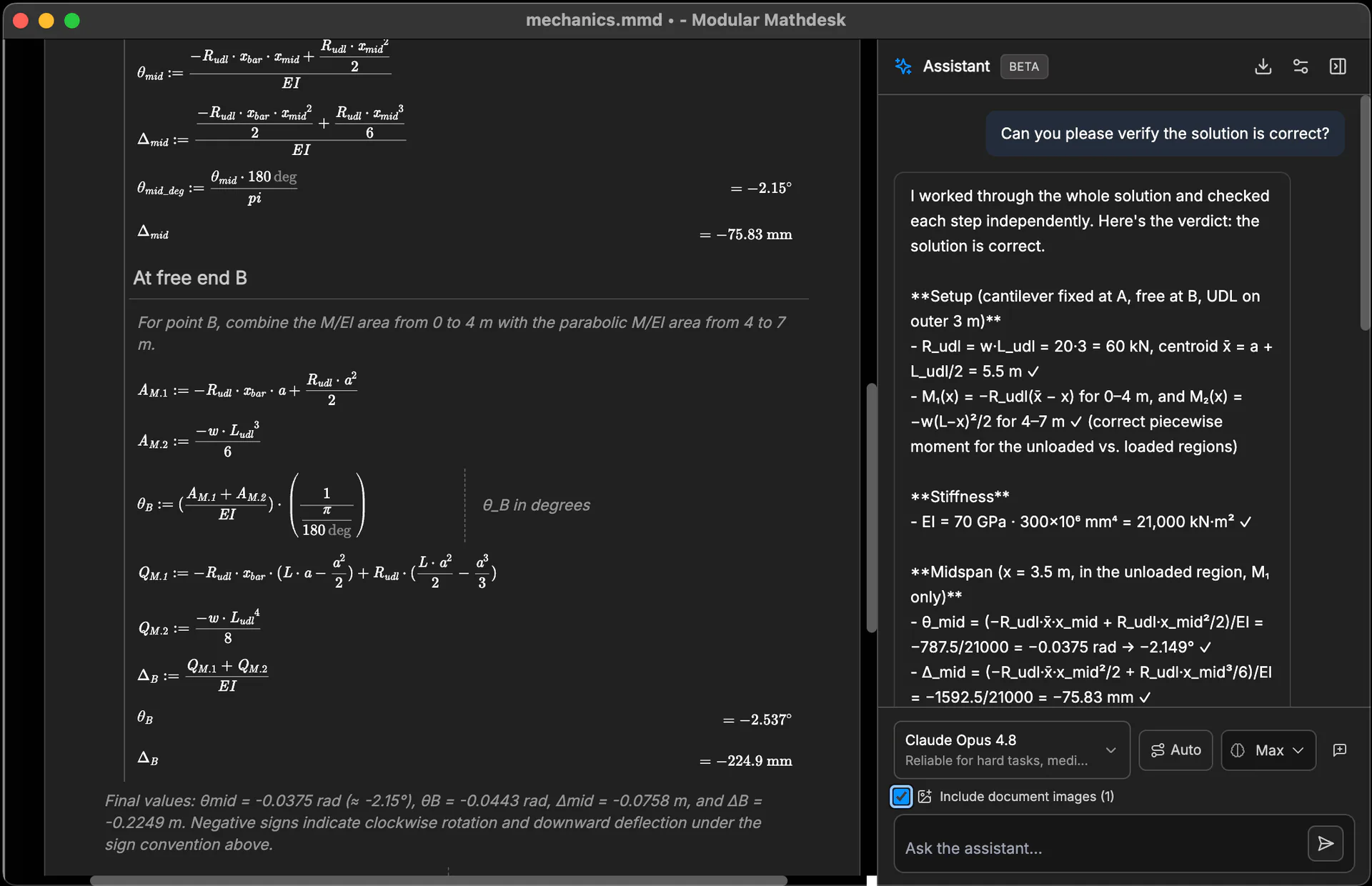Open assistant settings sliders icon
The width and height of the screenshot is (1372, 886).
pyautogui.click(x=1301, y=66)
